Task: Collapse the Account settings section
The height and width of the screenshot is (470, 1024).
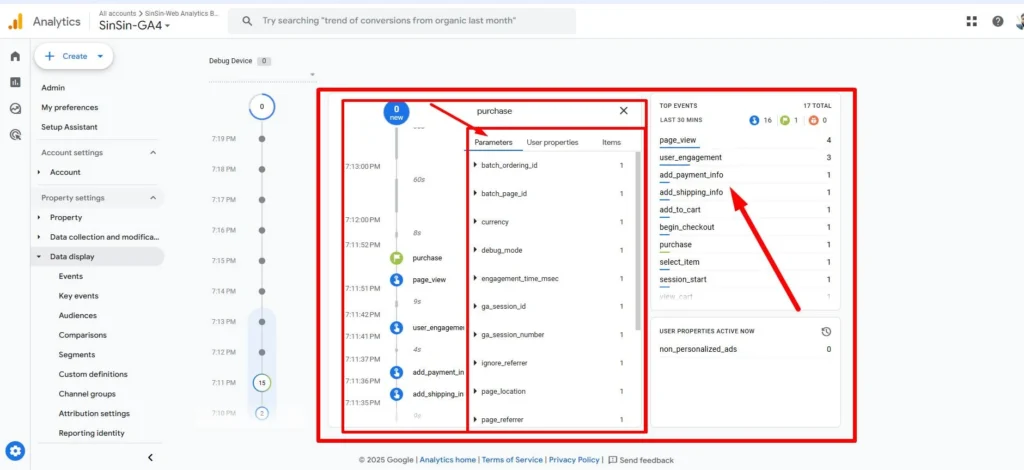Action: tap(153, 153)
